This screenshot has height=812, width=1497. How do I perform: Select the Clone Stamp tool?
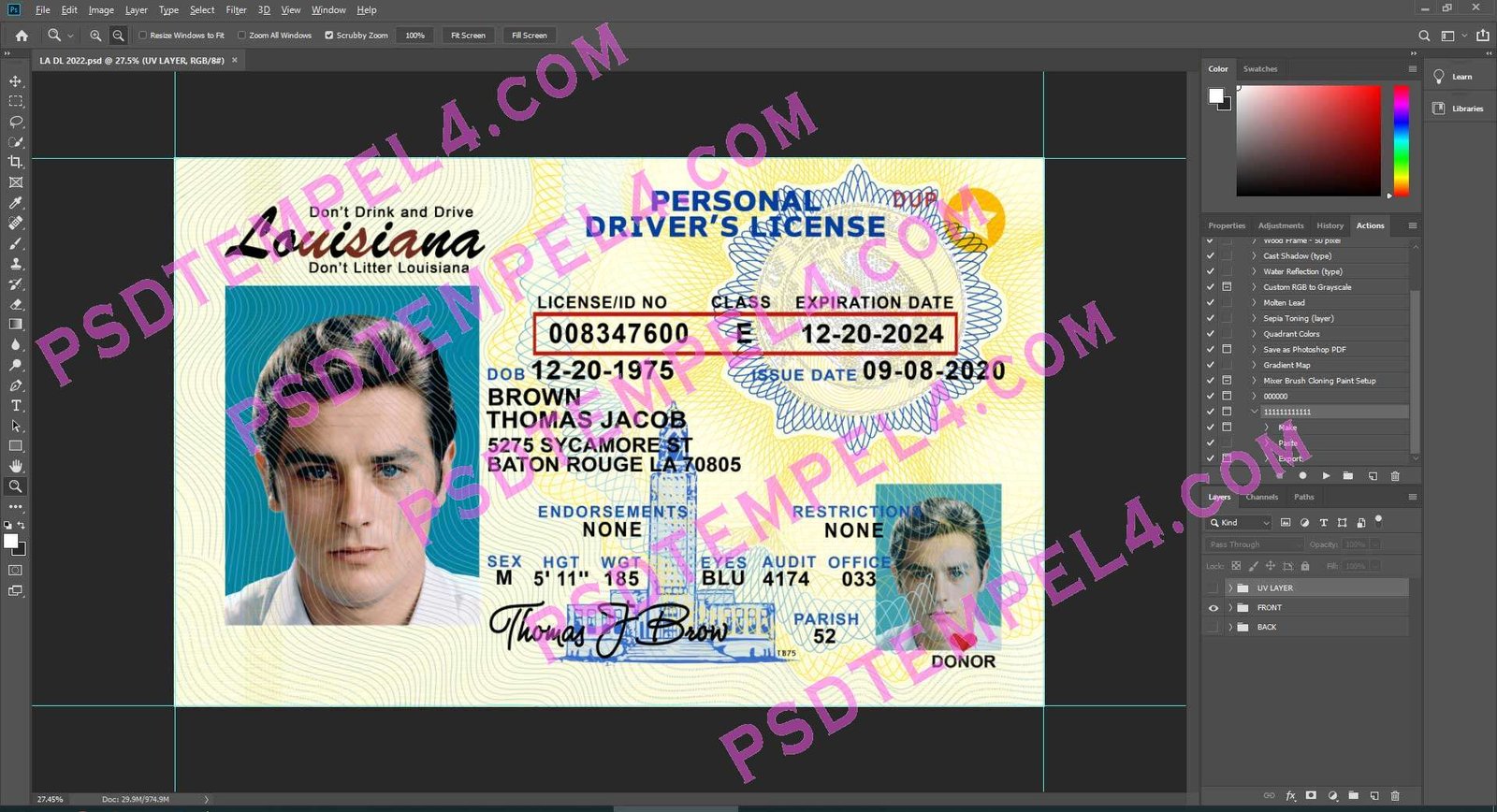(16, 264)
